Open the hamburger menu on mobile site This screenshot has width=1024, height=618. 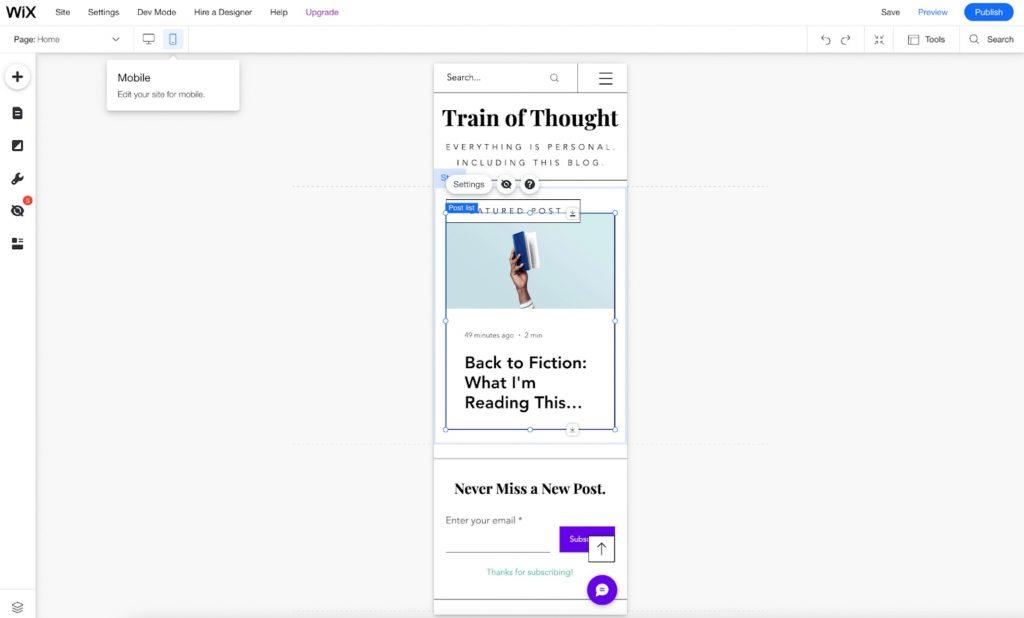605,78
